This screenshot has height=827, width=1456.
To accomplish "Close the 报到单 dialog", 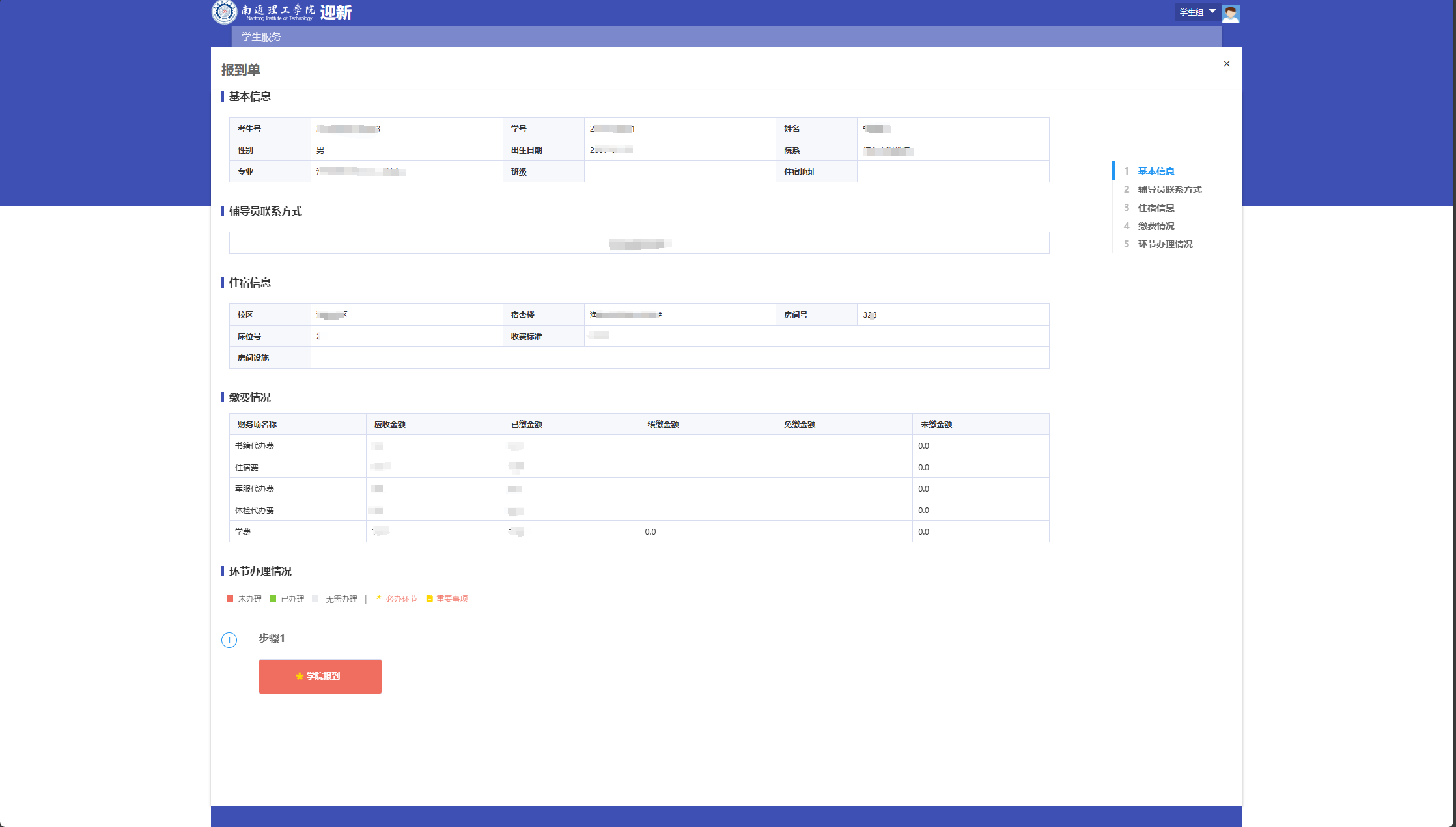I will click(1227, 64).
